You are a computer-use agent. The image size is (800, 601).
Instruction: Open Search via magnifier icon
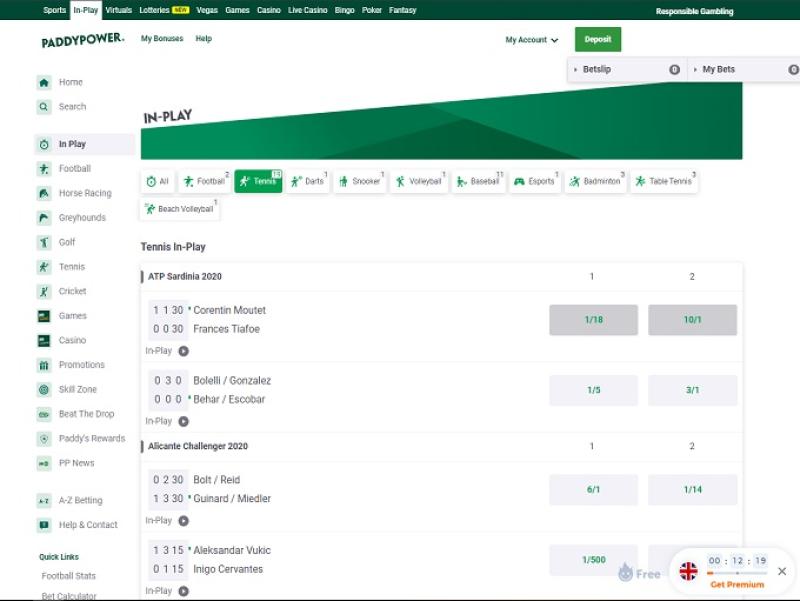tap(44, 107)
